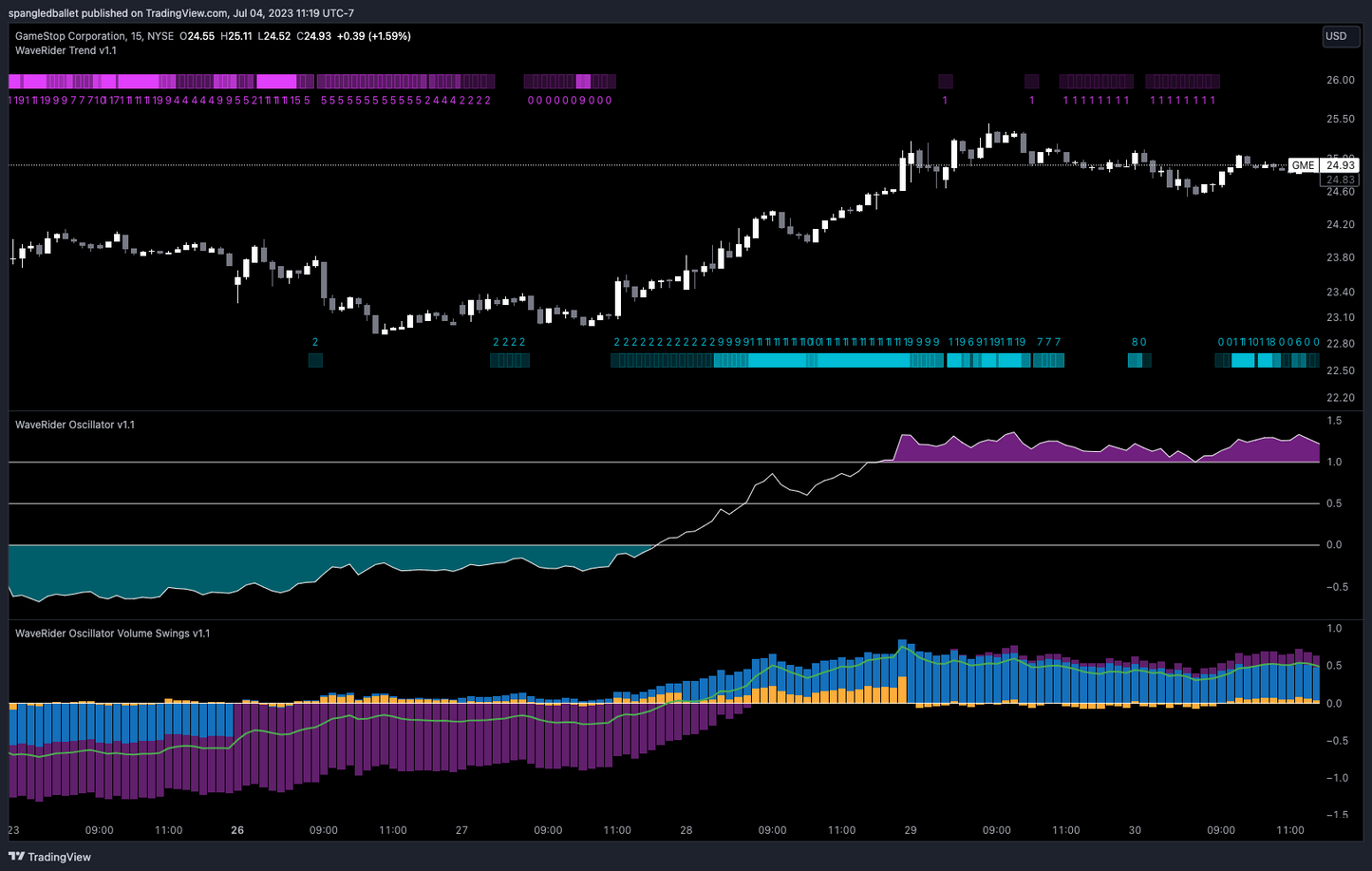Click date label 30 on time axis
This screenshot has height=871, width=1372.
[x=1135, y=830]
